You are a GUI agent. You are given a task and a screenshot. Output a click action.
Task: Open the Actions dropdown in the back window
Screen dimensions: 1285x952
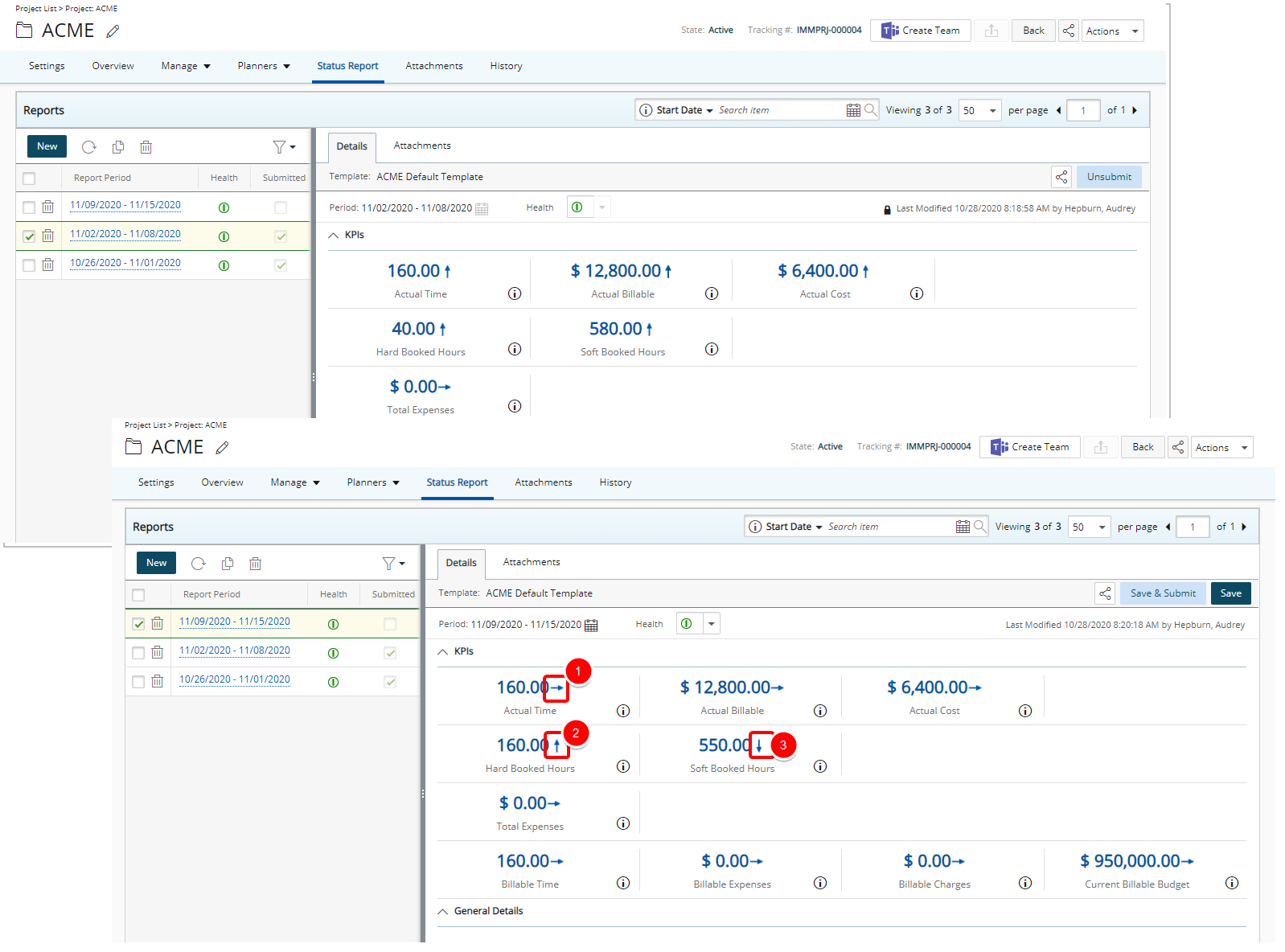(x=1112, y=31)
